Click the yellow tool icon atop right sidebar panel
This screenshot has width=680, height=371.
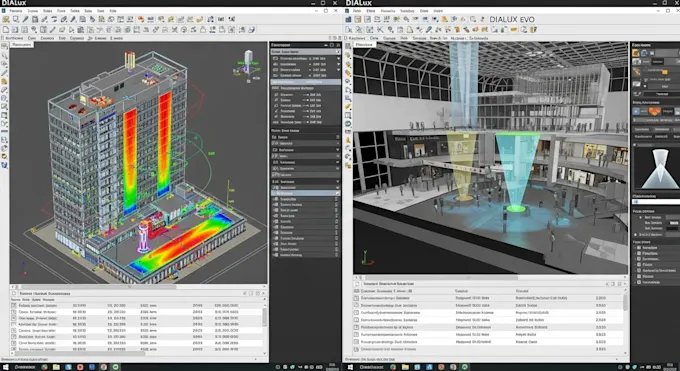(636, 53)
